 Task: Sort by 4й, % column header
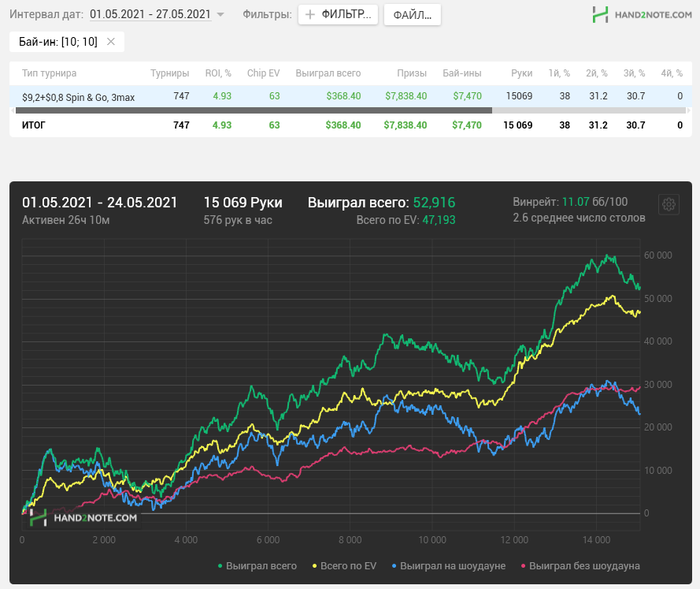click(x=672, y=73)
